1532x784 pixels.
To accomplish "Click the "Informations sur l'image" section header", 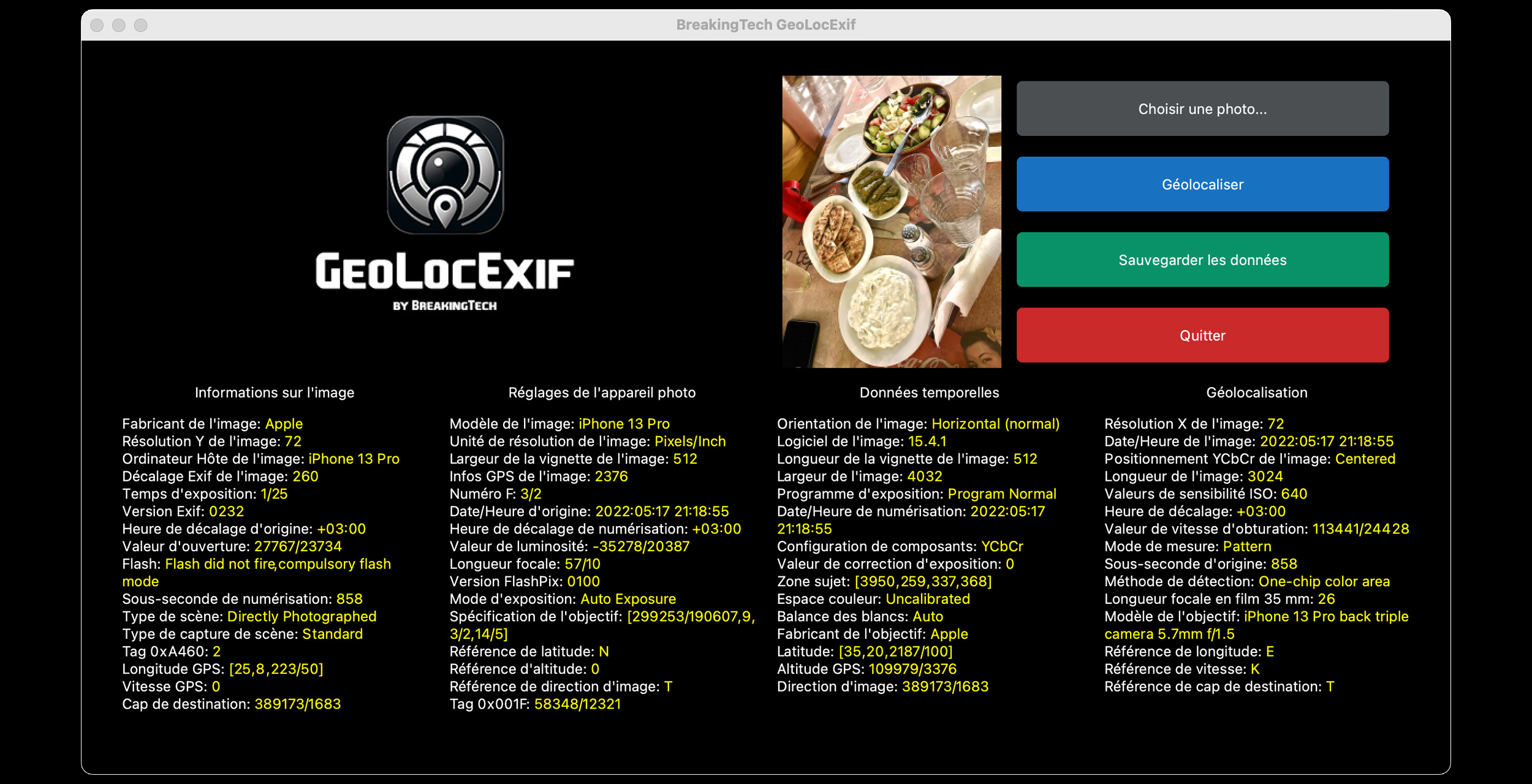I will (x=274, y=392).
